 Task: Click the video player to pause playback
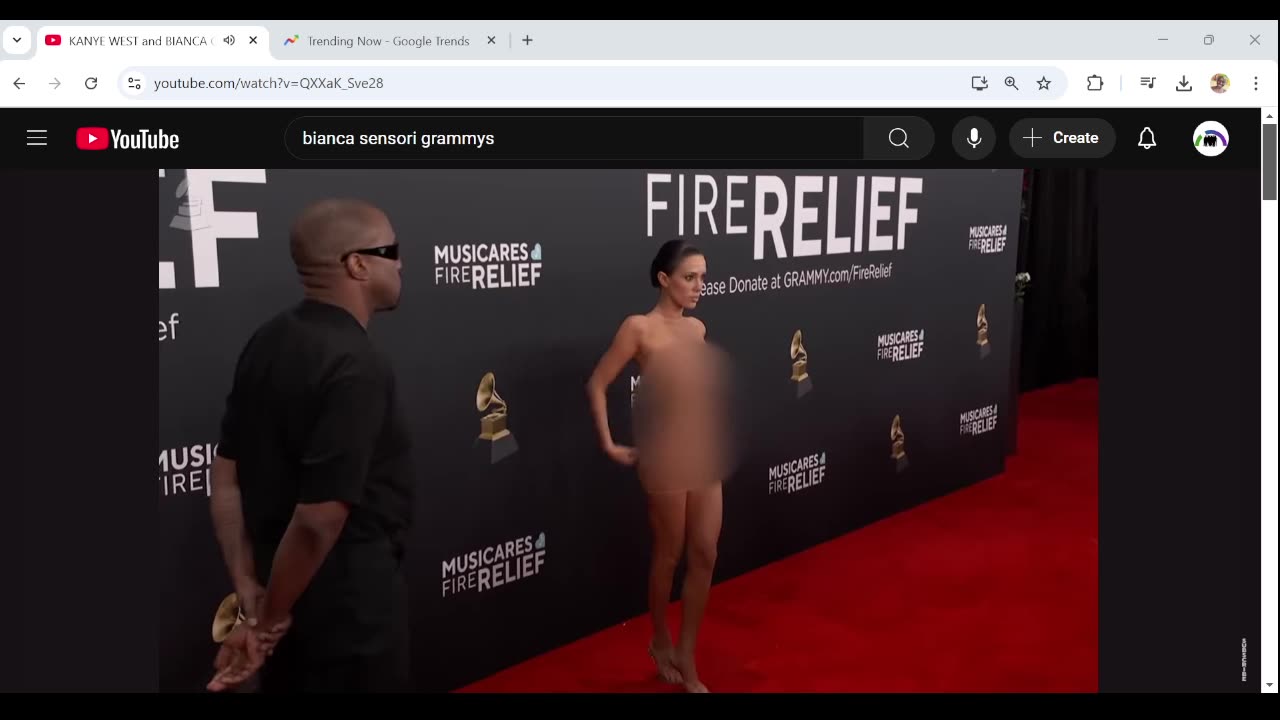click(x=628, y=430)
